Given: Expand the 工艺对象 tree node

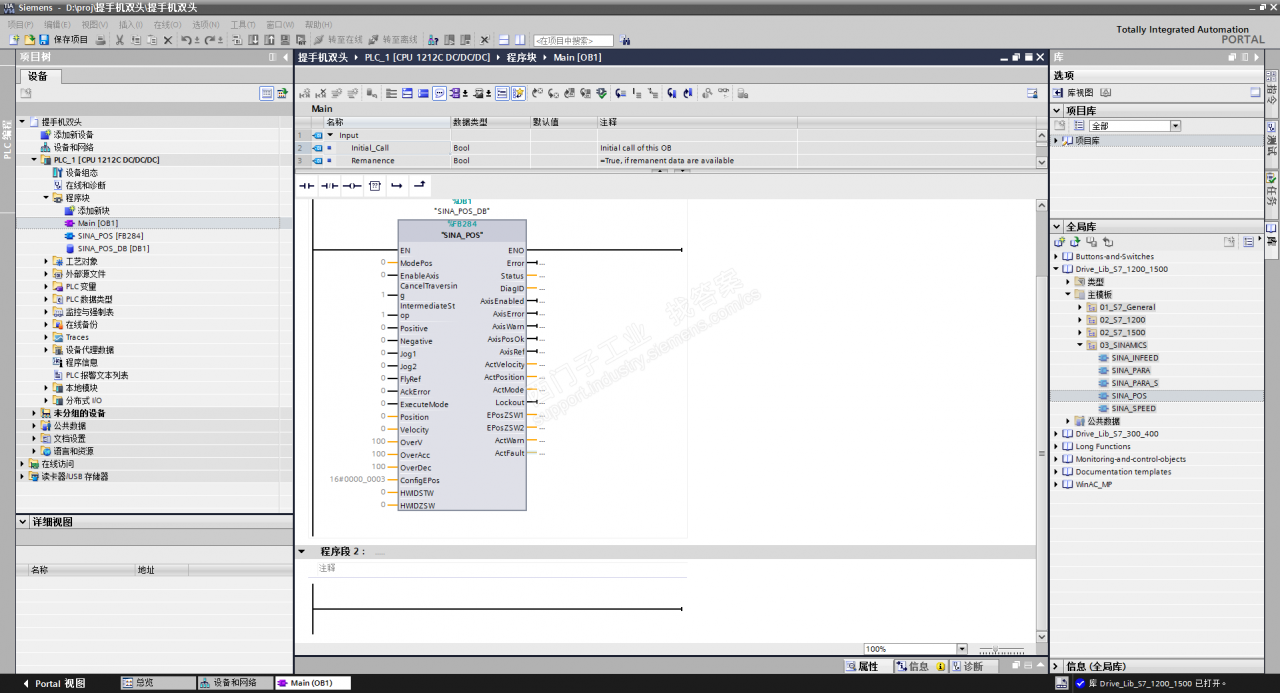Looking at the screenshot, I should click(46, 261).
